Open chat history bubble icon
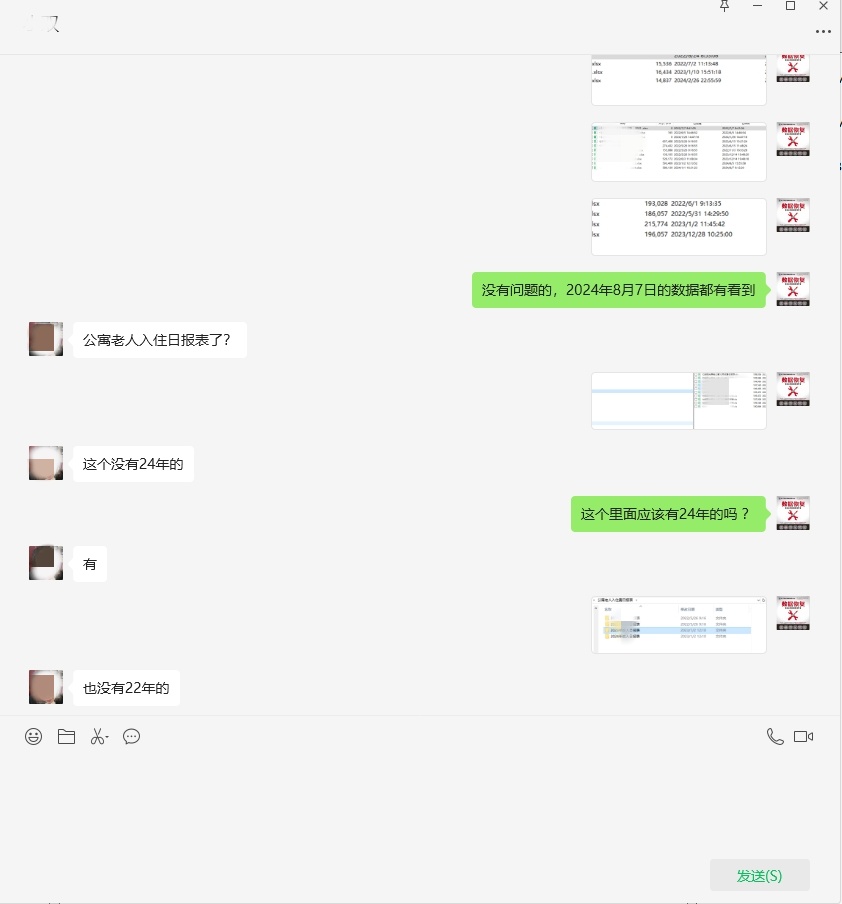 131,736
